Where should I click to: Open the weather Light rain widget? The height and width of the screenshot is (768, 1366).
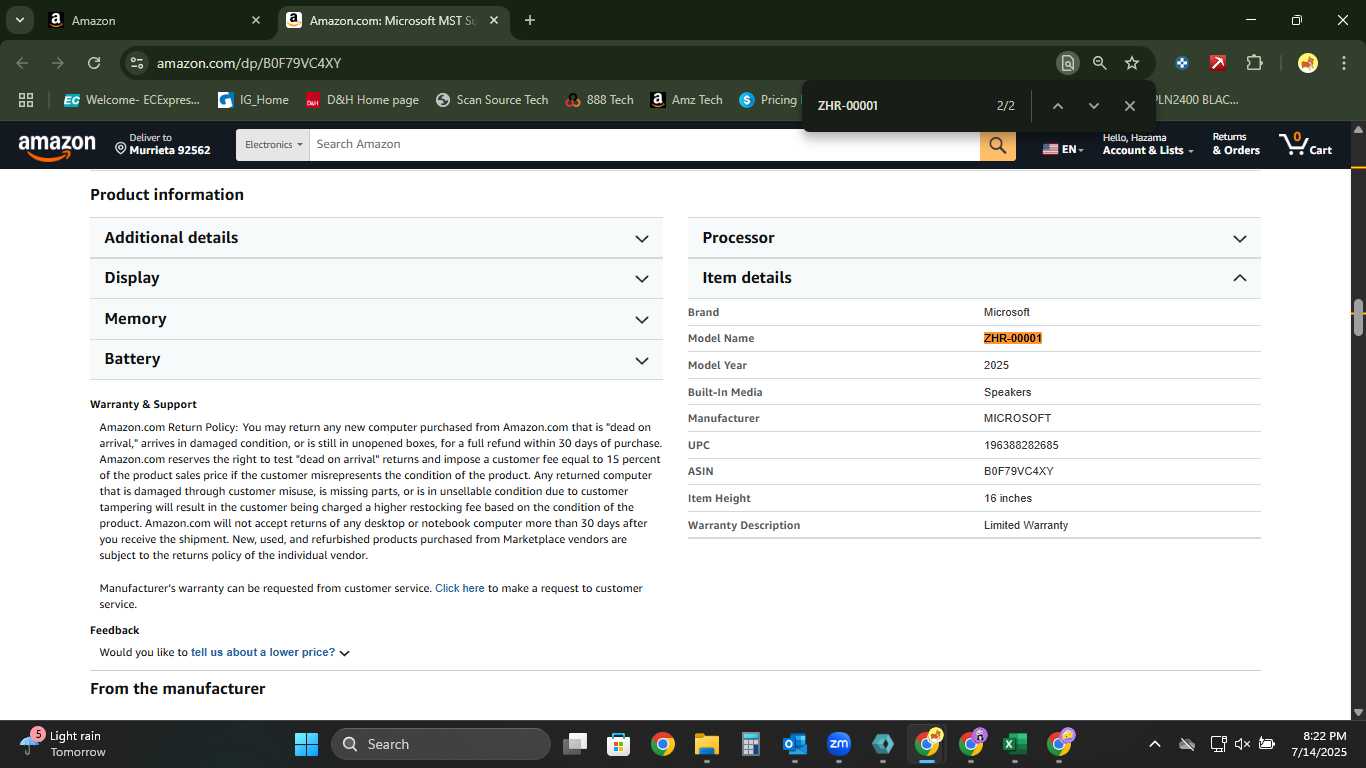(64, 744)
